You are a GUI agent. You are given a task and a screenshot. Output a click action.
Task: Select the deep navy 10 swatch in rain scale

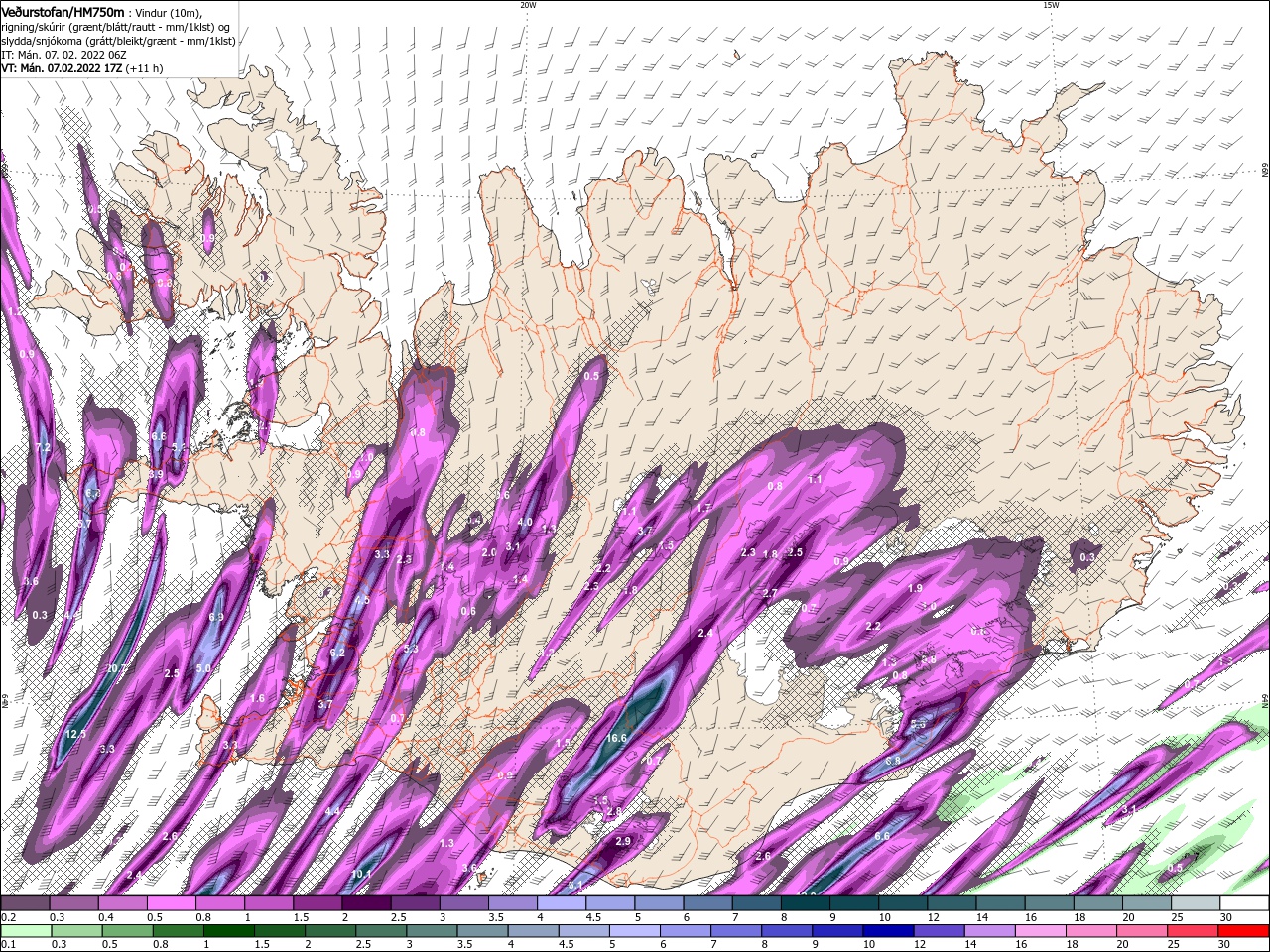point(887,930)
